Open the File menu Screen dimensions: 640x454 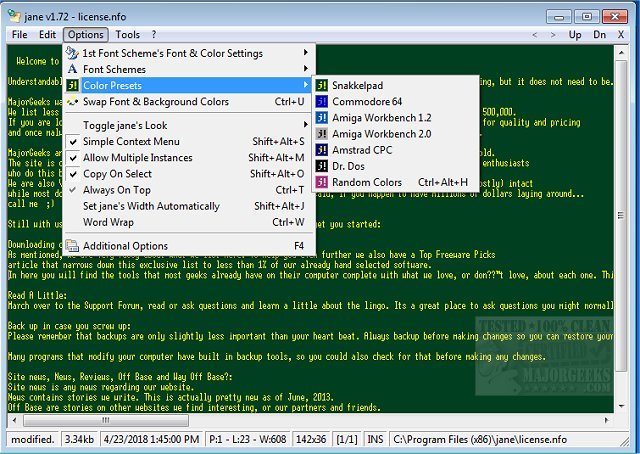20,35
